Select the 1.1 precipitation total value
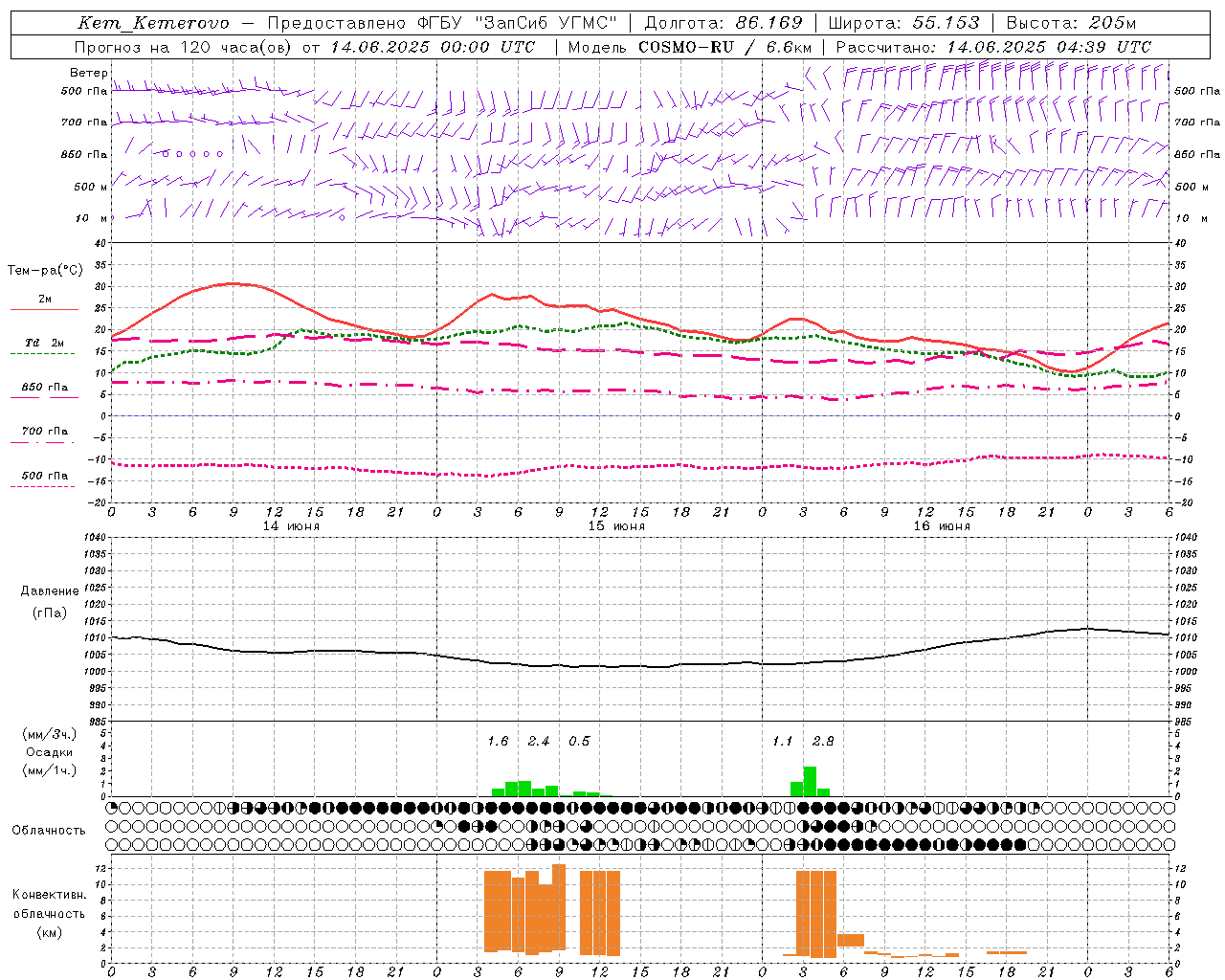1225x980 pixels. pyautogui.click(x=783, y=742)
